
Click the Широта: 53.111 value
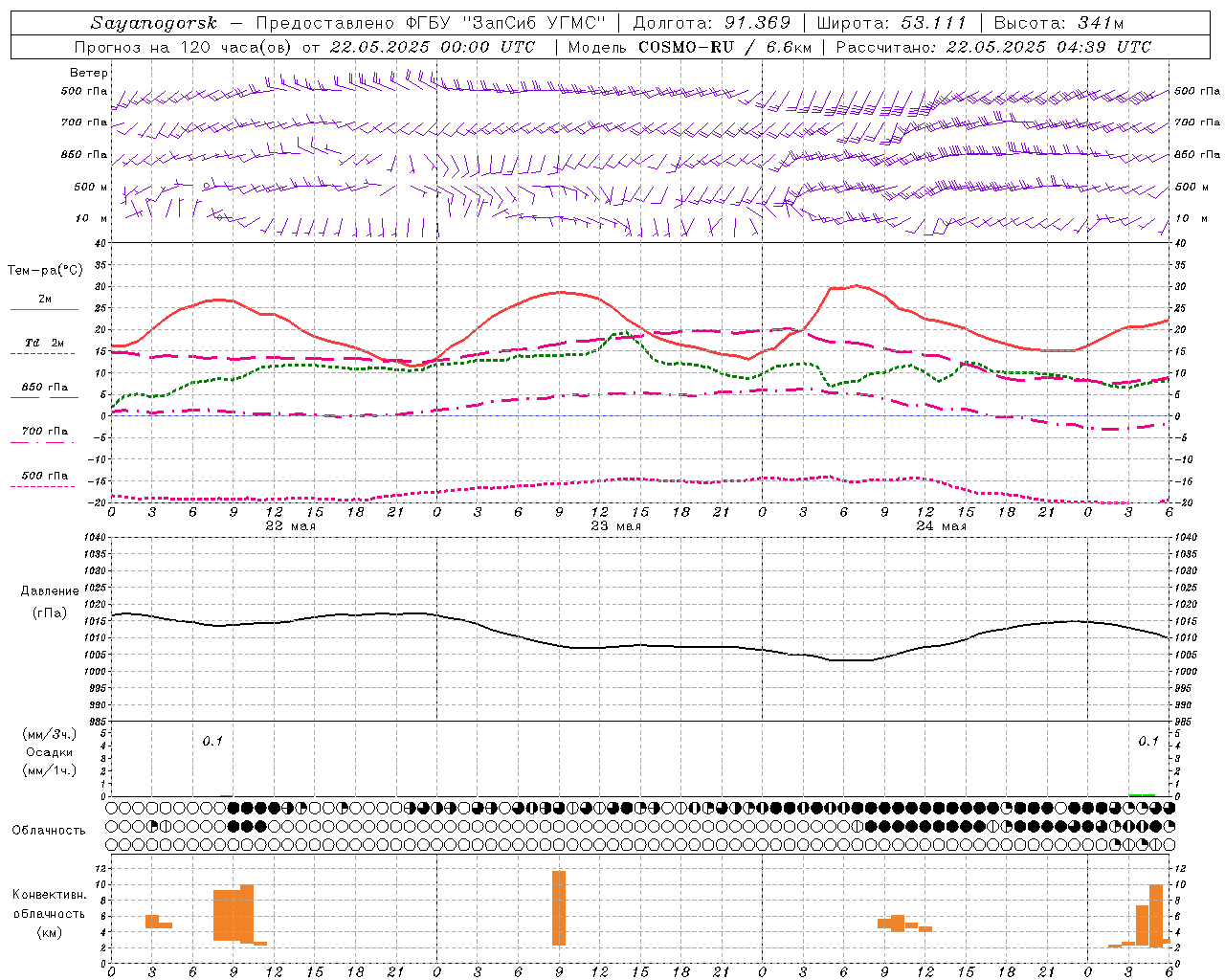[x=891, y=23]
